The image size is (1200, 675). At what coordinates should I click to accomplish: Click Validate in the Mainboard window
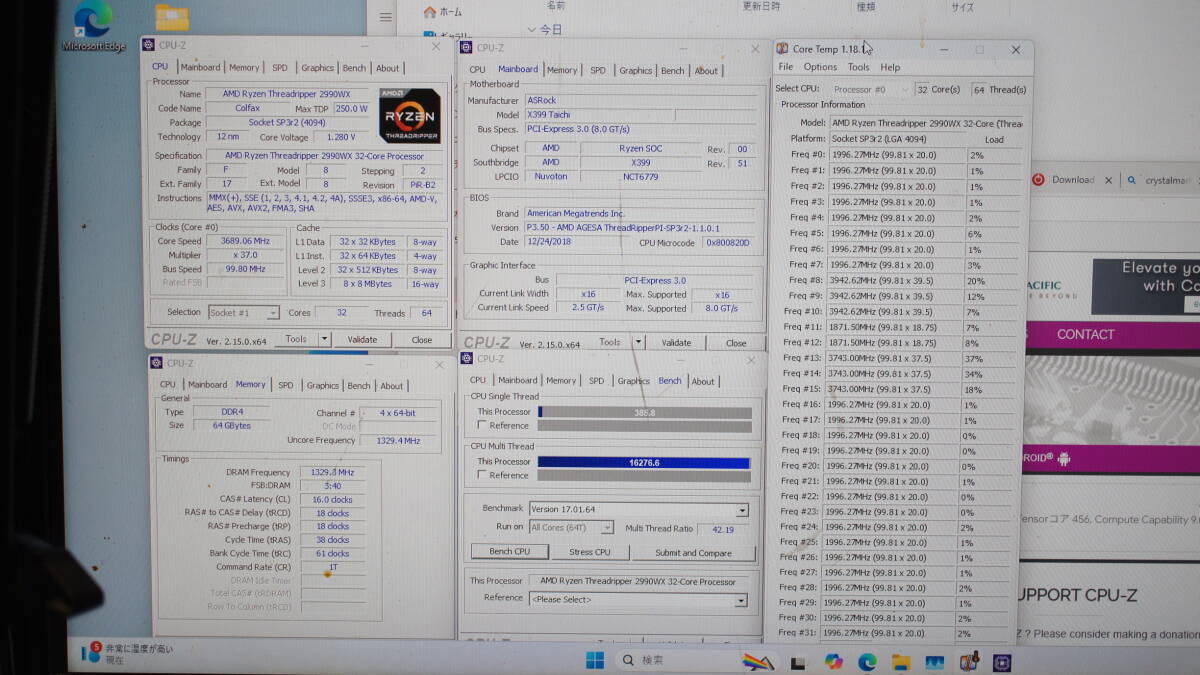pyautogui.click(x=676, y=343)
